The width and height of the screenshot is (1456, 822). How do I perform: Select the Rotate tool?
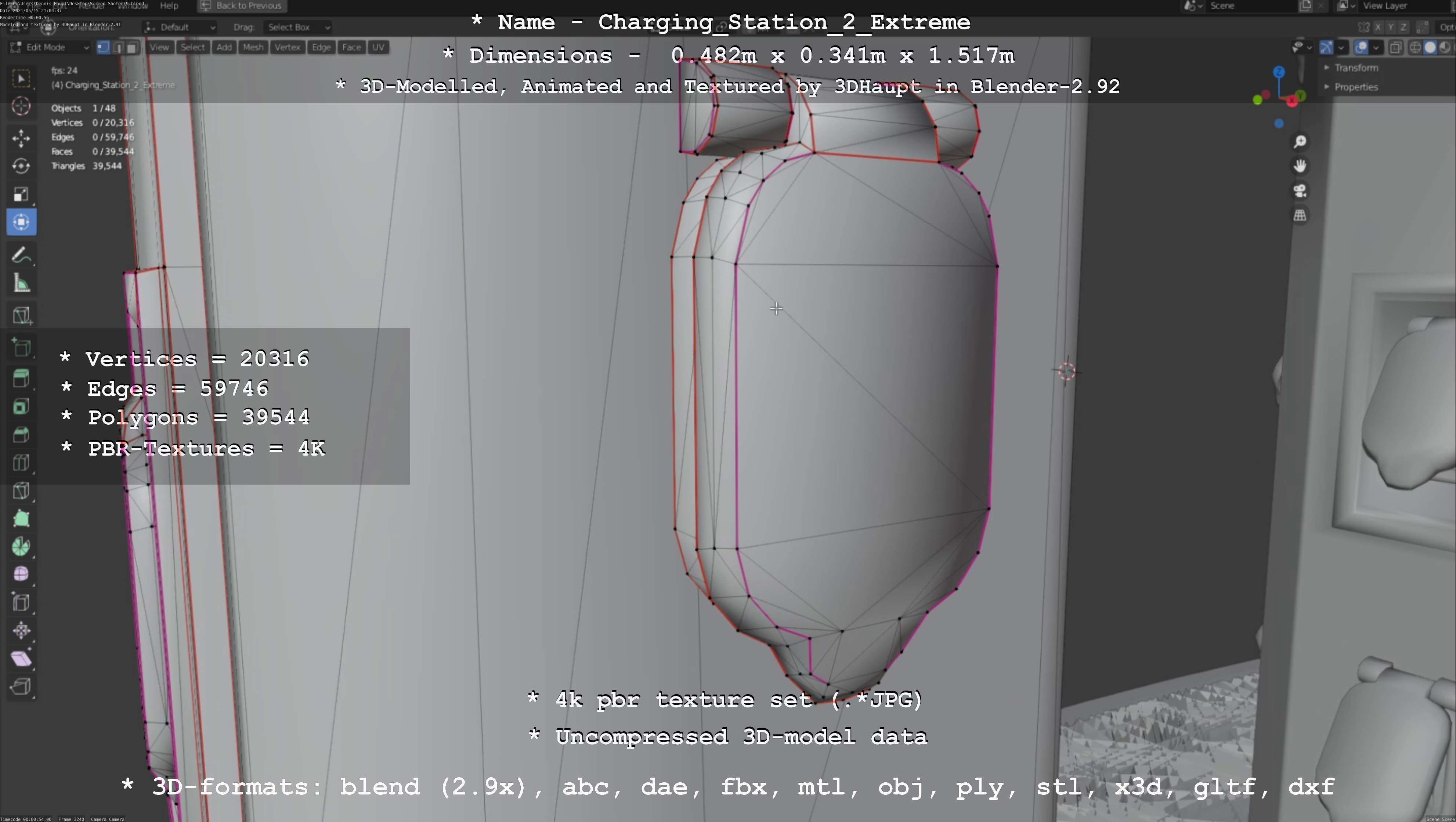tap(21, 166)
